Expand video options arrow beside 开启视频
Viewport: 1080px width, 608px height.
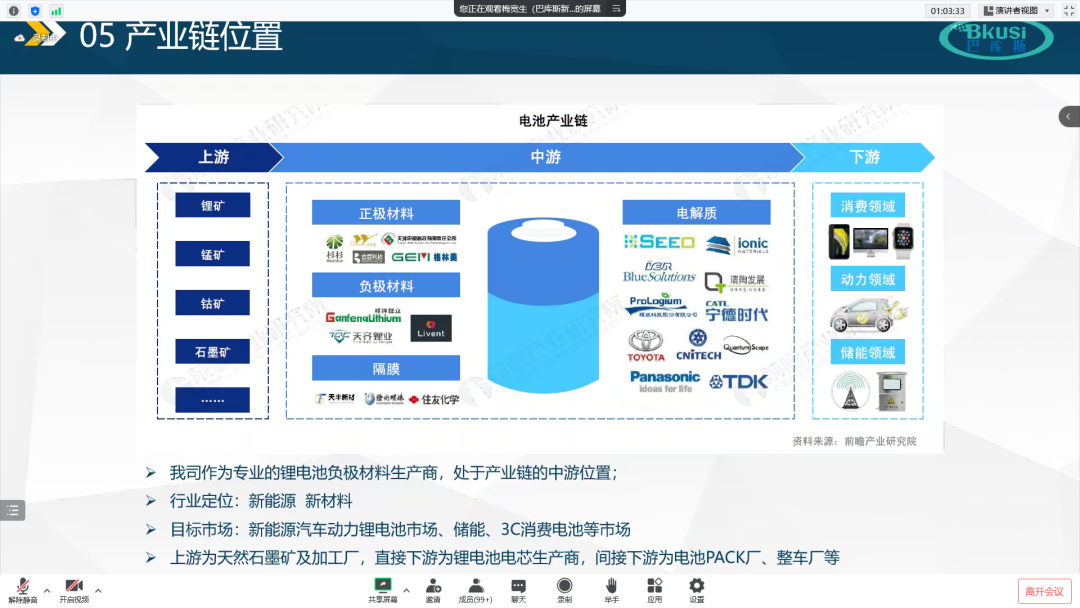(x=98, y=590)
